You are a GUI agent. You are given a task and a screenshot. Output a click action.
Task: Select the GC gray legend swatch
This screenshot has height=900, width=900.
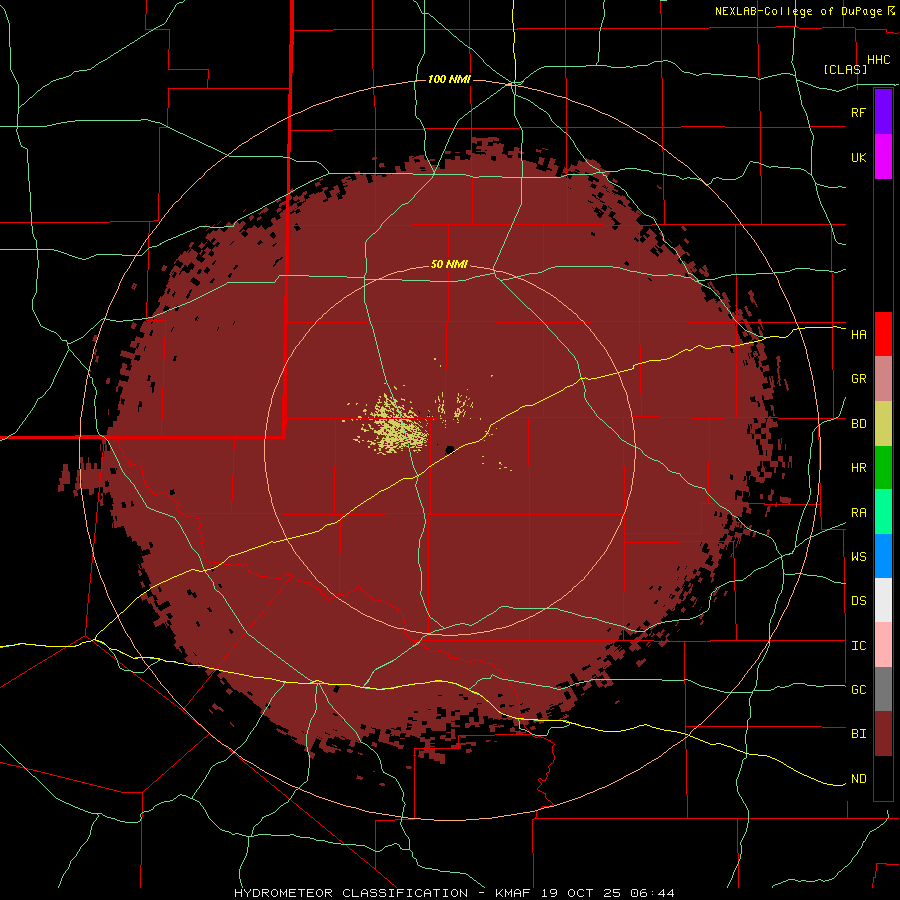click(883, 689)
